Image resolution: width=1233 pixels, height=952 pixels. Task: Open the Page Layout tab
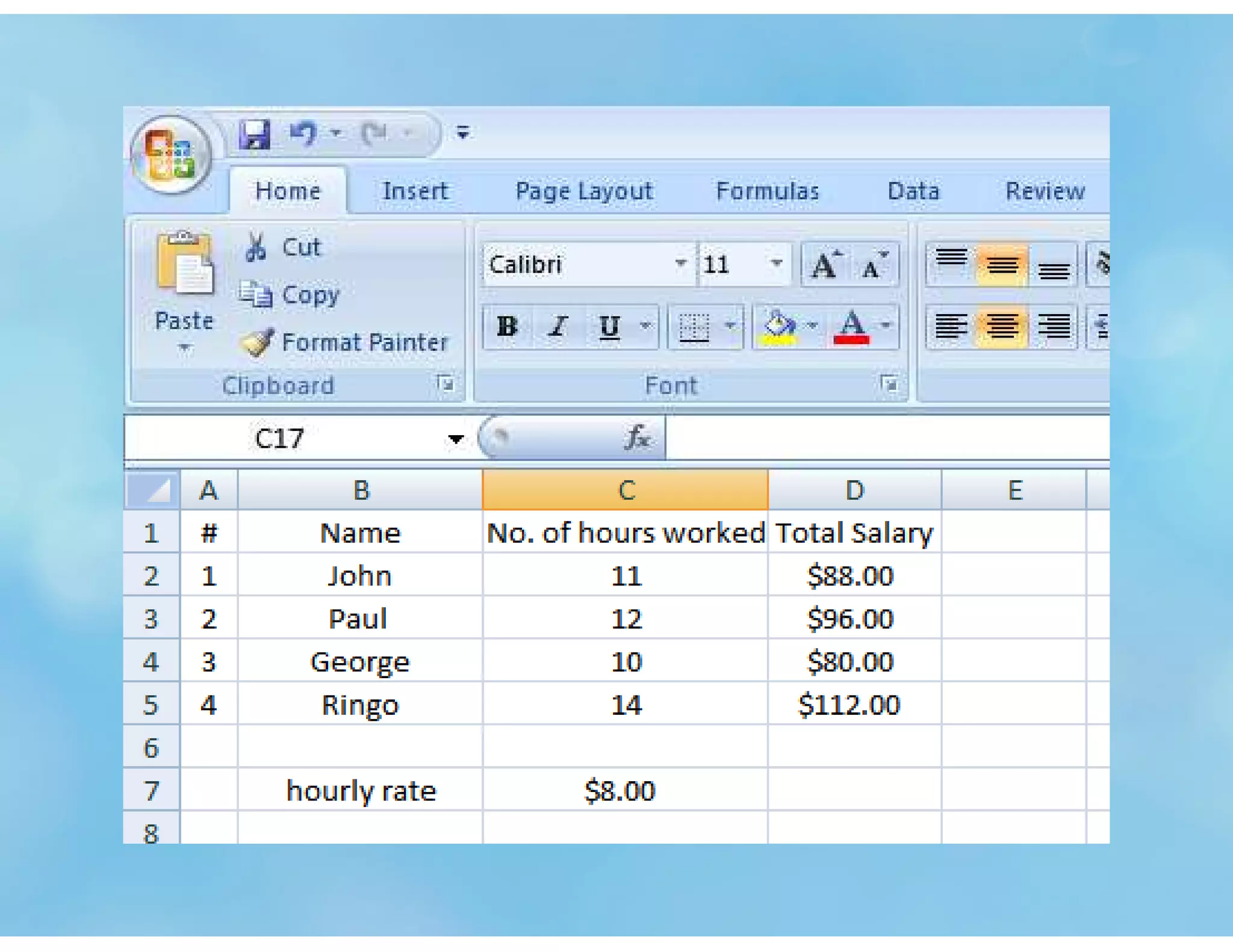coord(583,191)
